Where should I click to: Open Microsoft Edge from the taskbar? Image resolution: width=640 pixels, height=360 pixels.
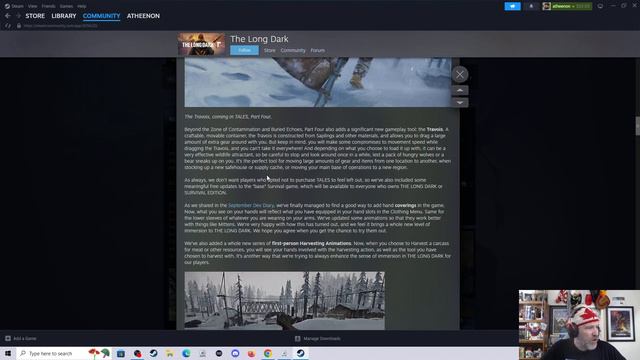coord(186,353)
